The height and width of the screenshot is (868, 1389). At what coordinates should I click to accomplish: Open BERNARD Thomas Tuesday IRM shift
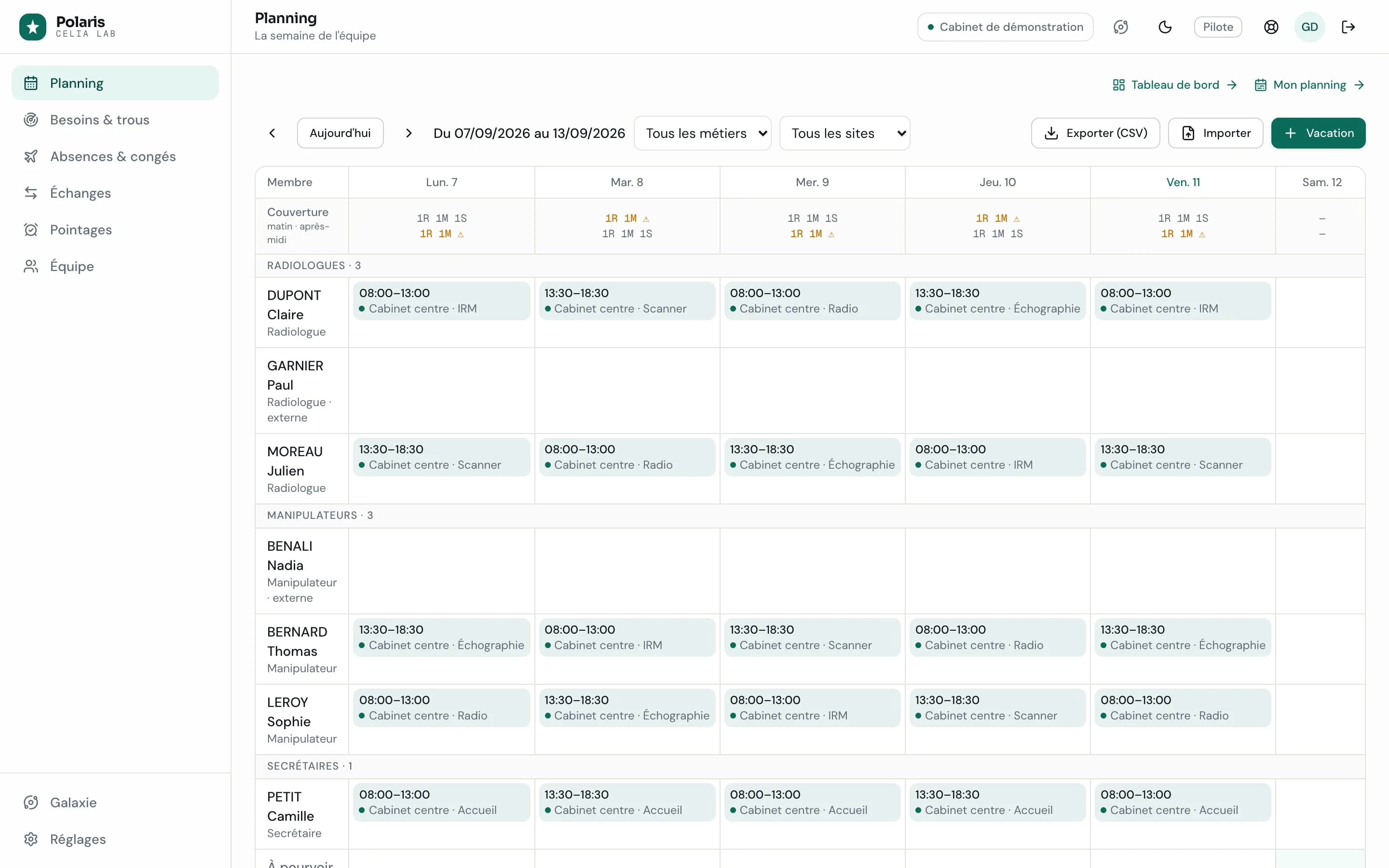(x=627, y=637)
